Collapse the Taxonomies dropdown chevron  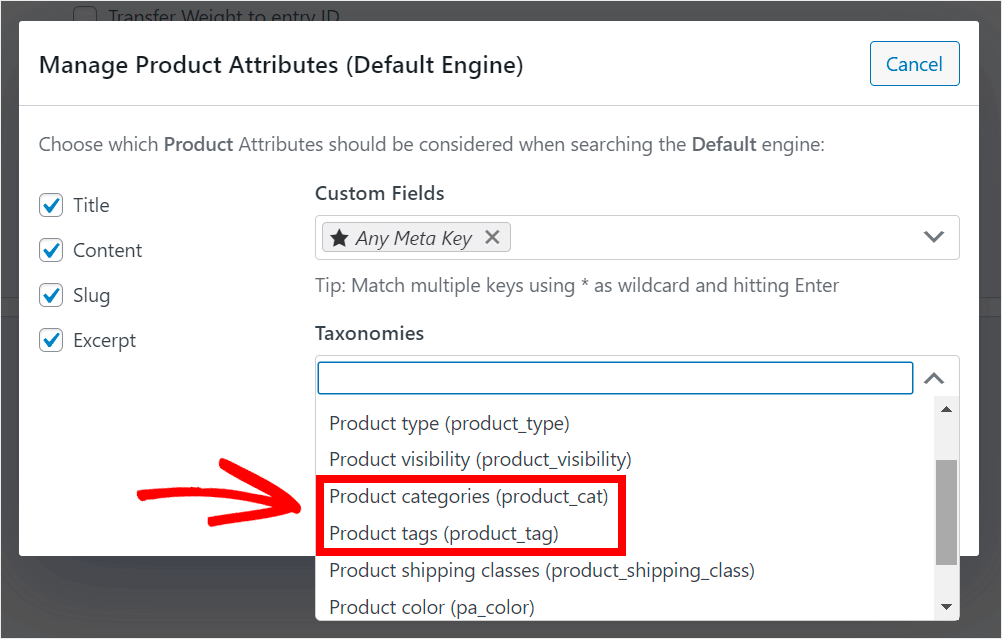point(934,378)
